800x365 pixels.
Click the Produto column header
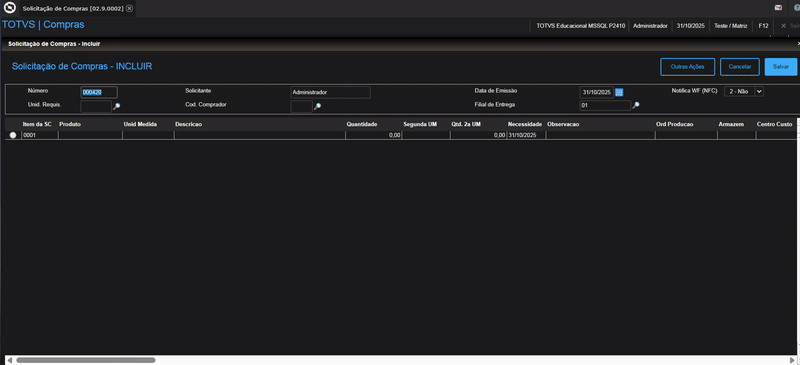(x=70, y=124)
